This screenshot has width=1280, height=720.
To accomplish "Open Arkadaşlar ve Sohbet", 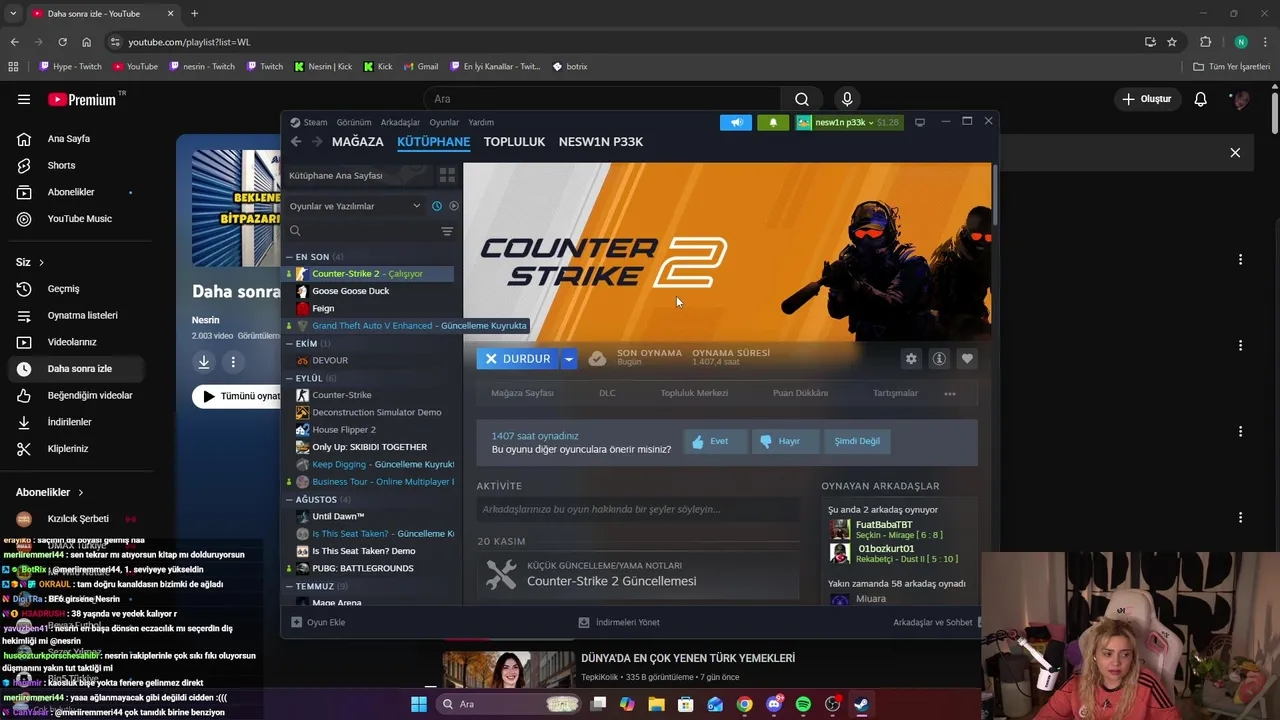I will (x=932, y=622).
